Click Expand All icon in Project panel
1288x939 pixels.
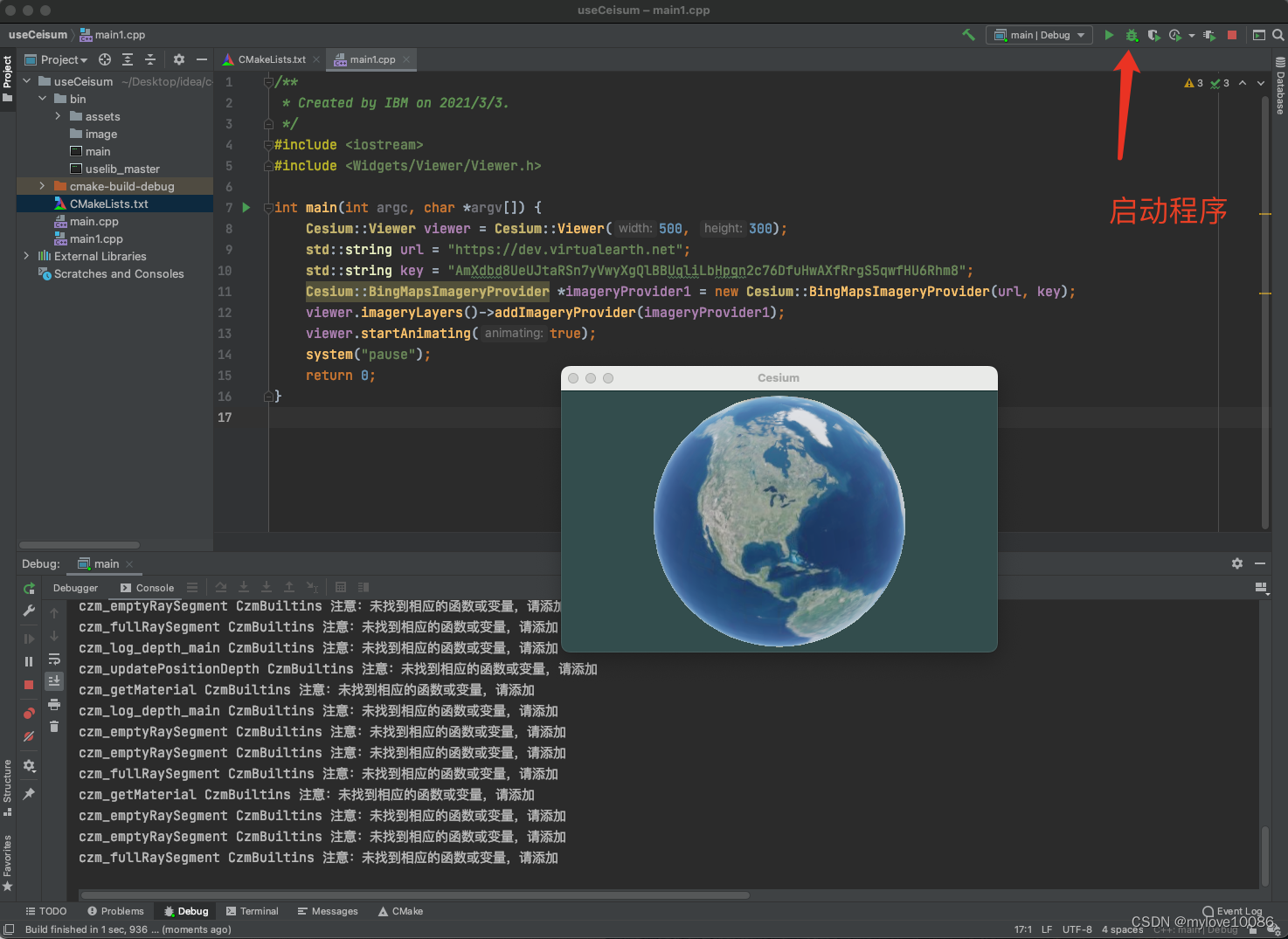click(x=128, y=59)
